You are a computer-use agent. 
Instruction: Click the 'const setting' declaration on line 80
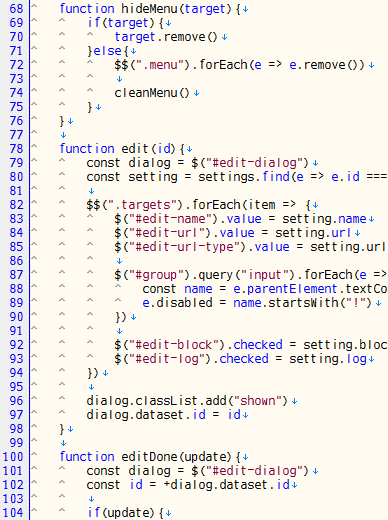click(132, 177)
